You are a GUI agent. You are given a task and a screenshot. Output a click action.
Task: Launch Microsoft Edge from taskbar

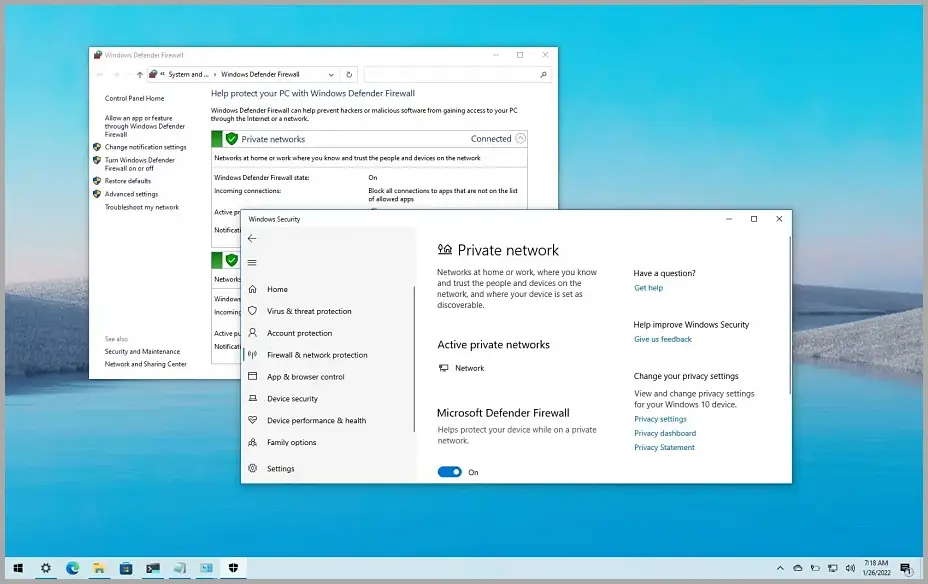pyautogui.click(x=73, y=569)
